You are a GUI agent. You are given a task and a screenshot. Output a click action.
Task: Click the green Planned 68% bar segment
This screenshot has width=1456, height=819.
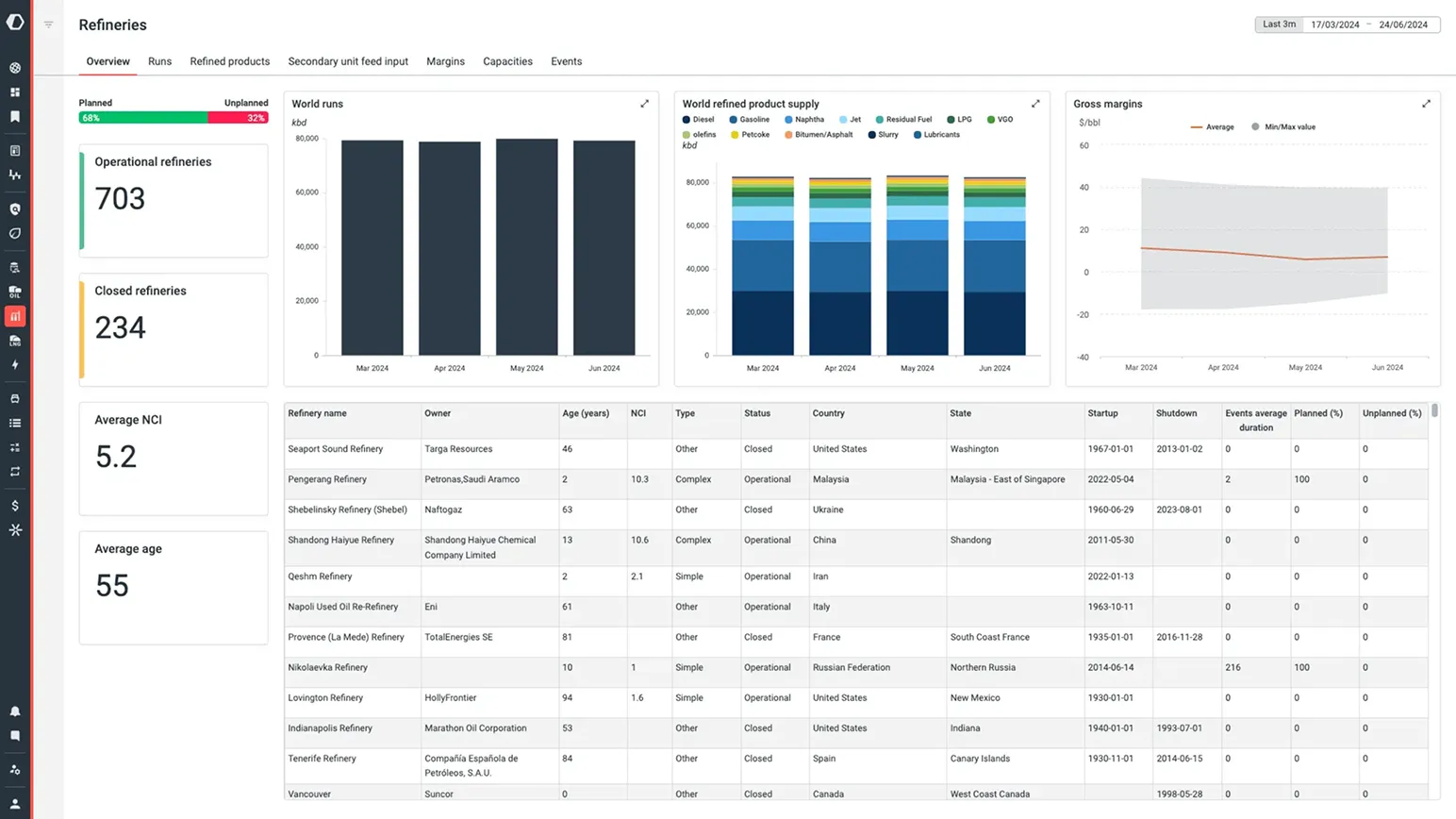[143, 118]
